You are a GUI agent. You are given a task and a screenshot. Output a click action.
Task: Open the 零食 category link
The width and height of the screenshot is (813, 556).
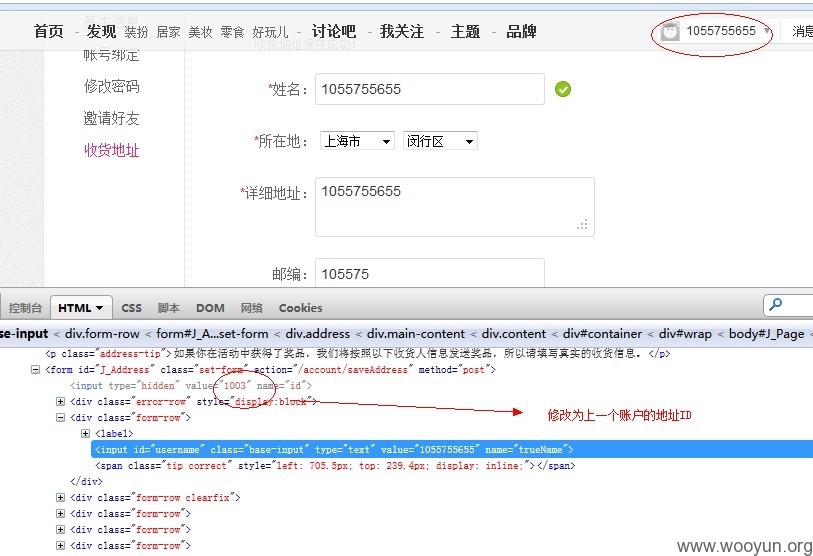(x=232, y=32)
